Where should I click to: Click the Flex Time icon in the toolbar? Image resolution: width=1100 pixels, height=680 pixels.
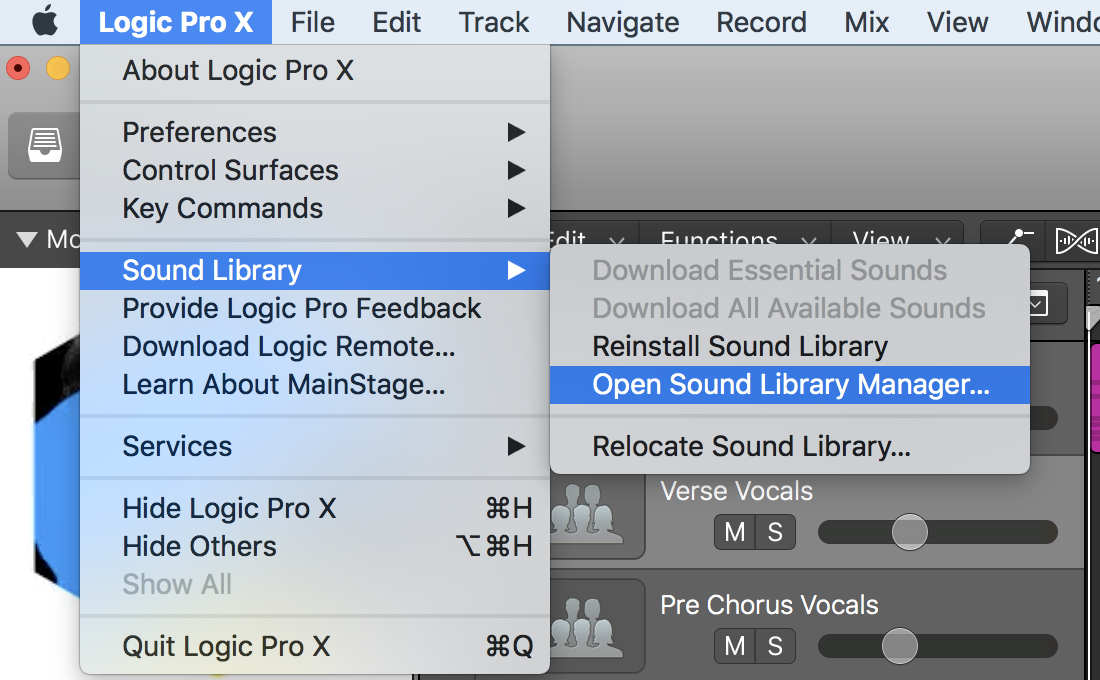1077,242
